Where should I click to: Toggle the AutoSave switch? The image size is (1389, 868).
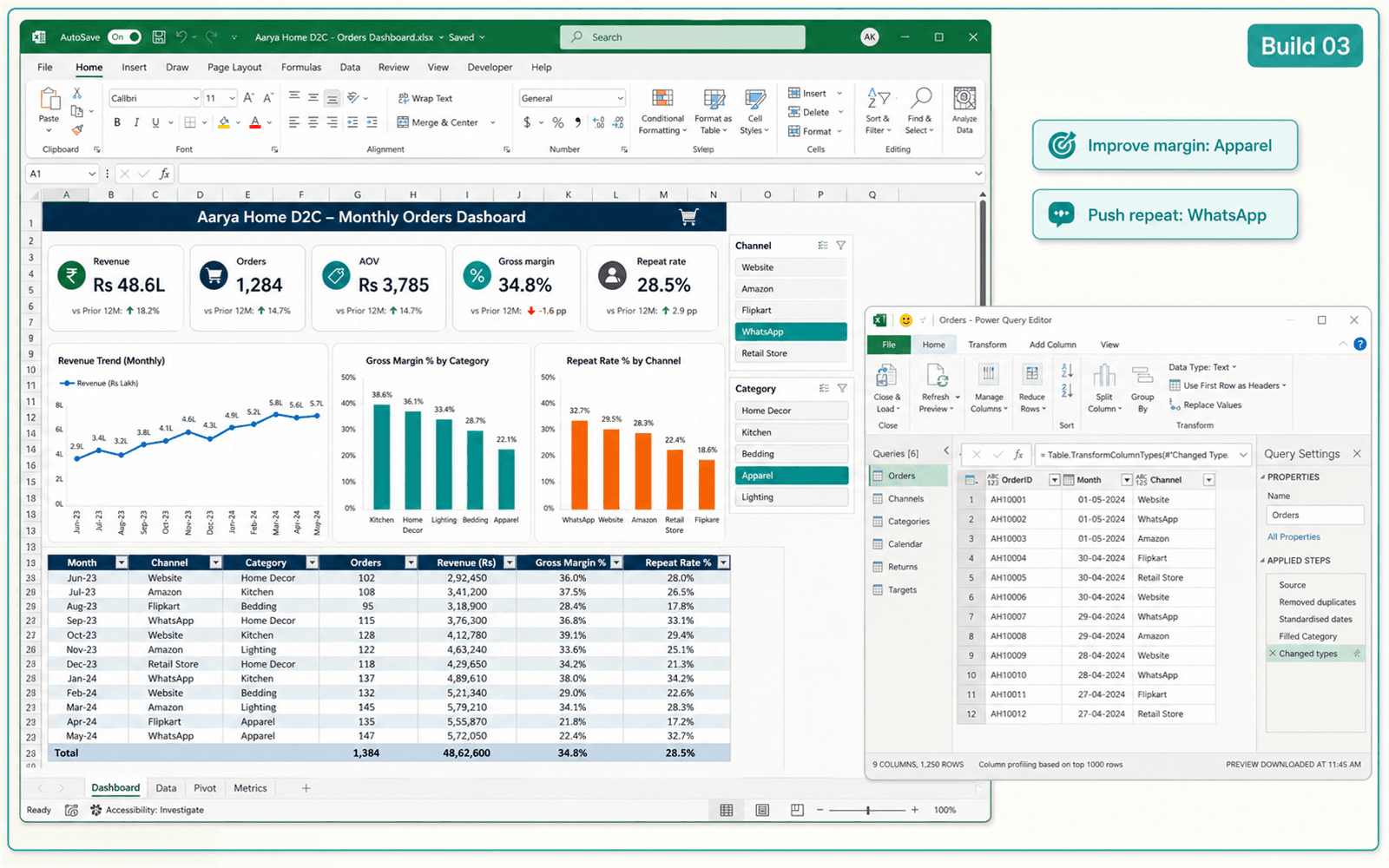point(125,37)
